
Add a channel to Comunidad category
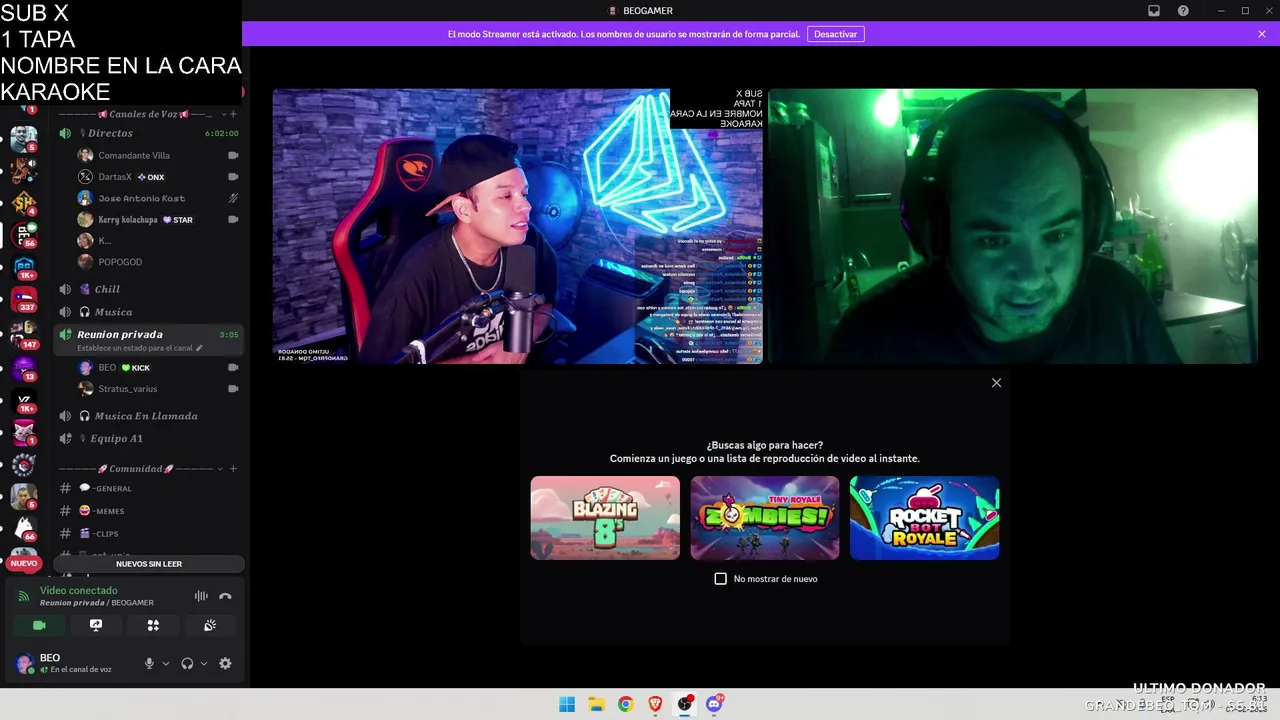click(233, 469)
